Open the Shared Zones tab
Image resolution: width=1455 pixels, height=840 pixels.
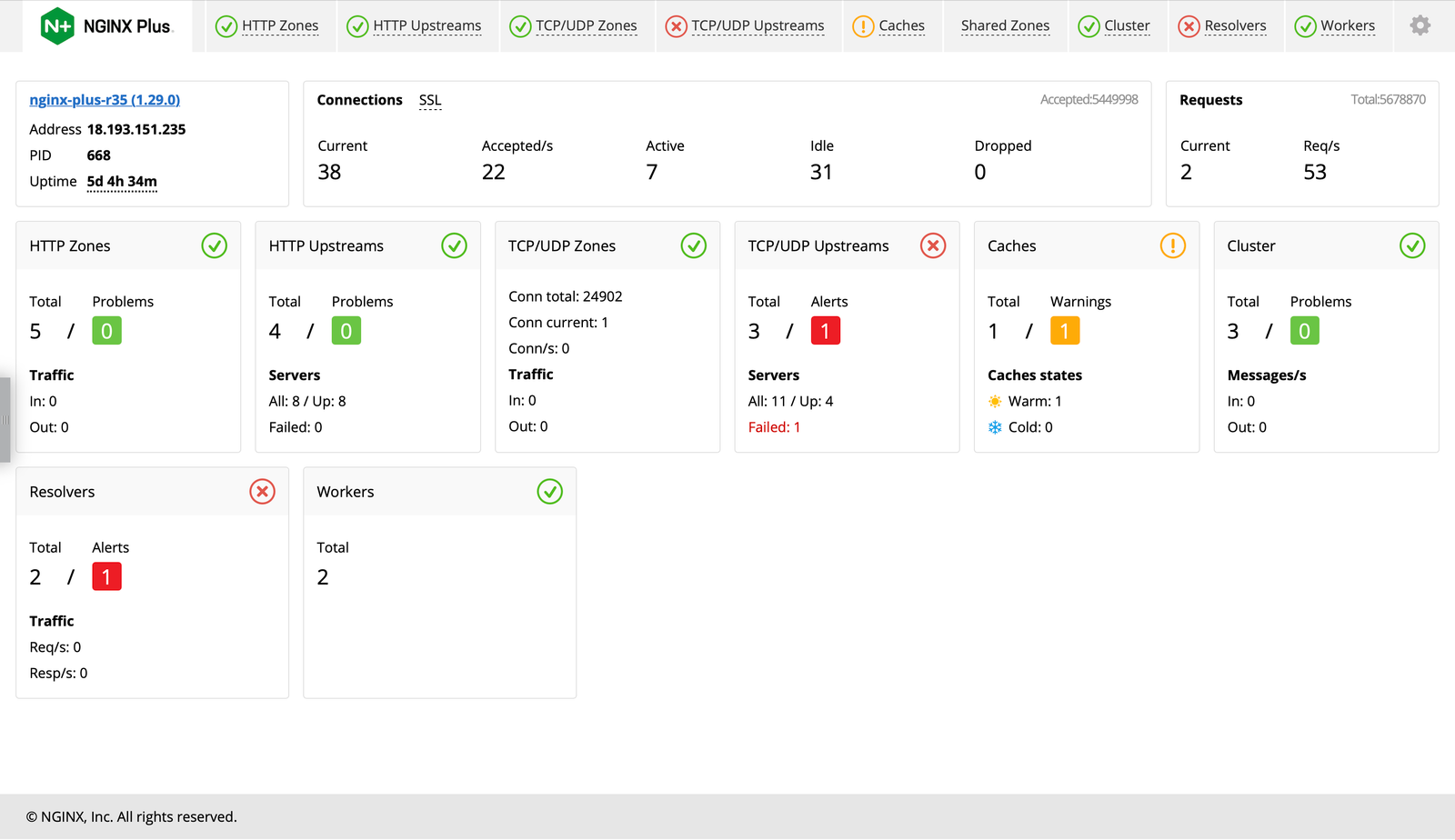pos(1005,25)
